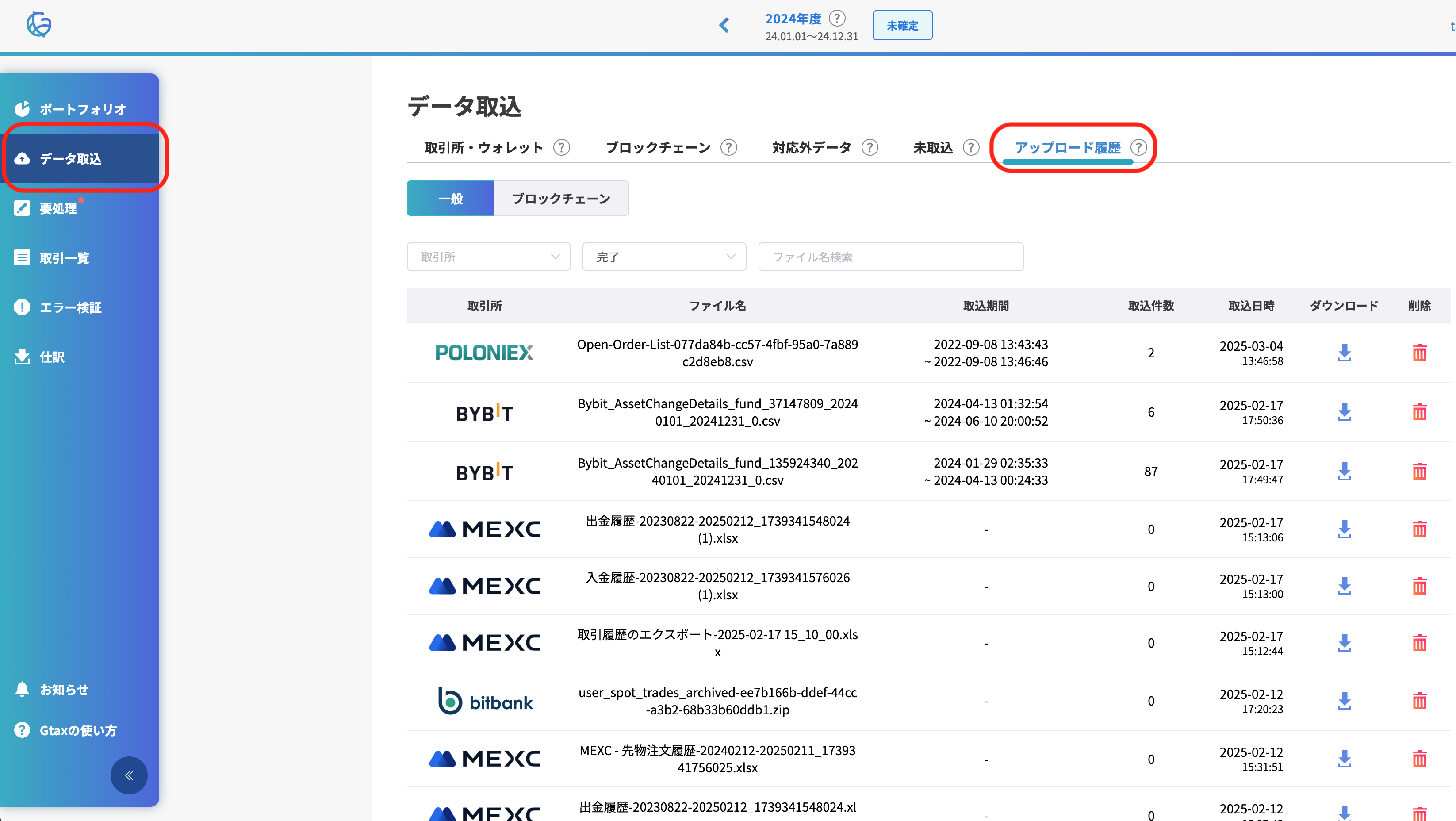Select the 一般 toggle button
The width and height of the screenshot is (1456, 821).
pyautogui.click(x=451, y=199)
